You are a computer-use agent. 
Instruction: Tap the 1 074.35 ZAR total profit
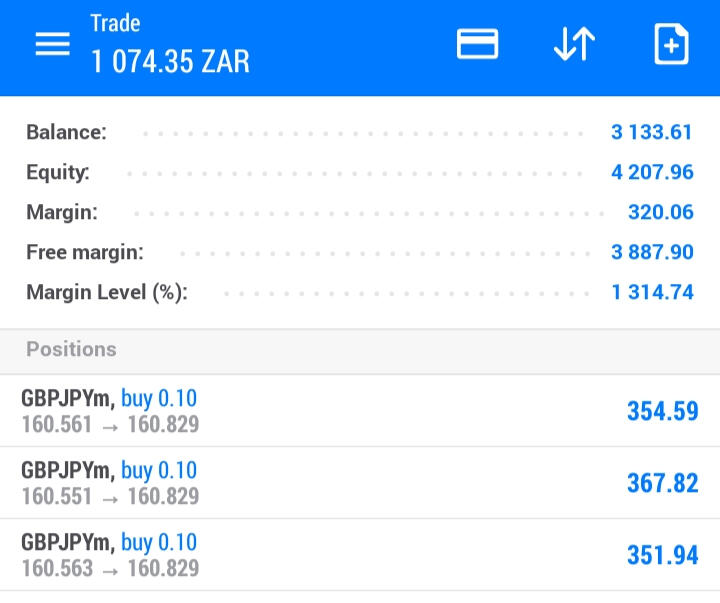pyautogui.click(x=170, y=62)
